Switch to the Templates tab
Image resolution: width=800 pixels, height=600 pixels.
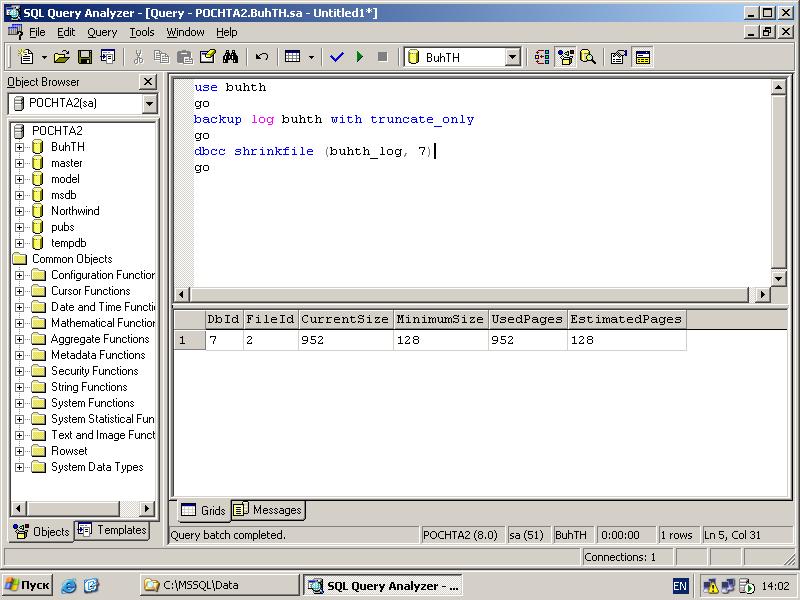pyautogui.click(x=112, y=530)
